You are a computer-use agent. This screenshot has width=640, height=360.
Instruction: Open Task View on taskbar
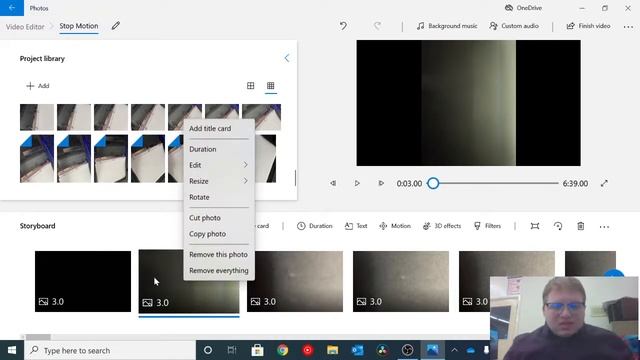(x=232, y=350)
